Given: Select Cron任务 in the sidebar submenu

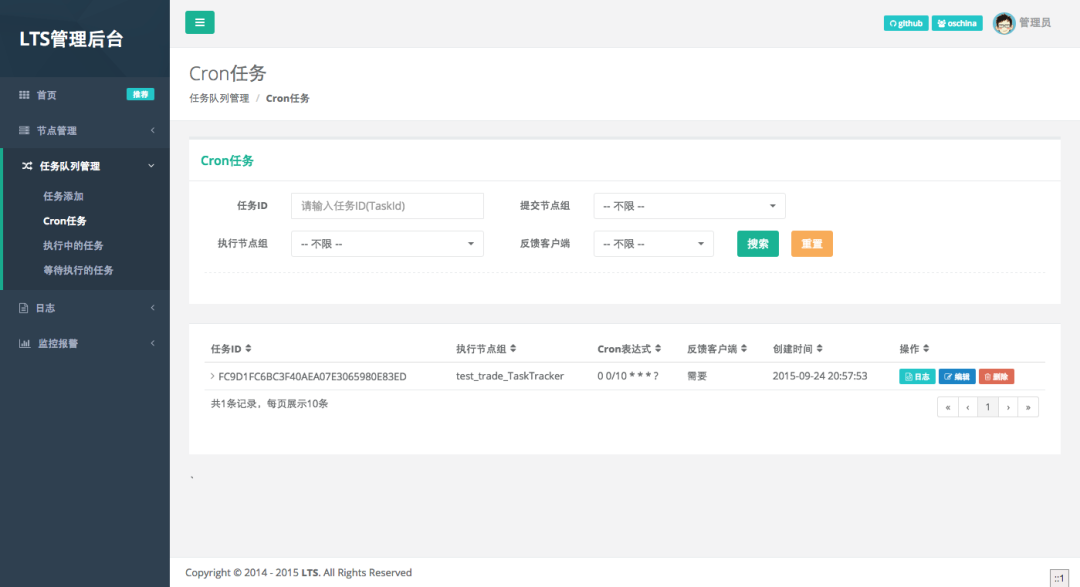Looking at the screenshot, I should [65, 221].
